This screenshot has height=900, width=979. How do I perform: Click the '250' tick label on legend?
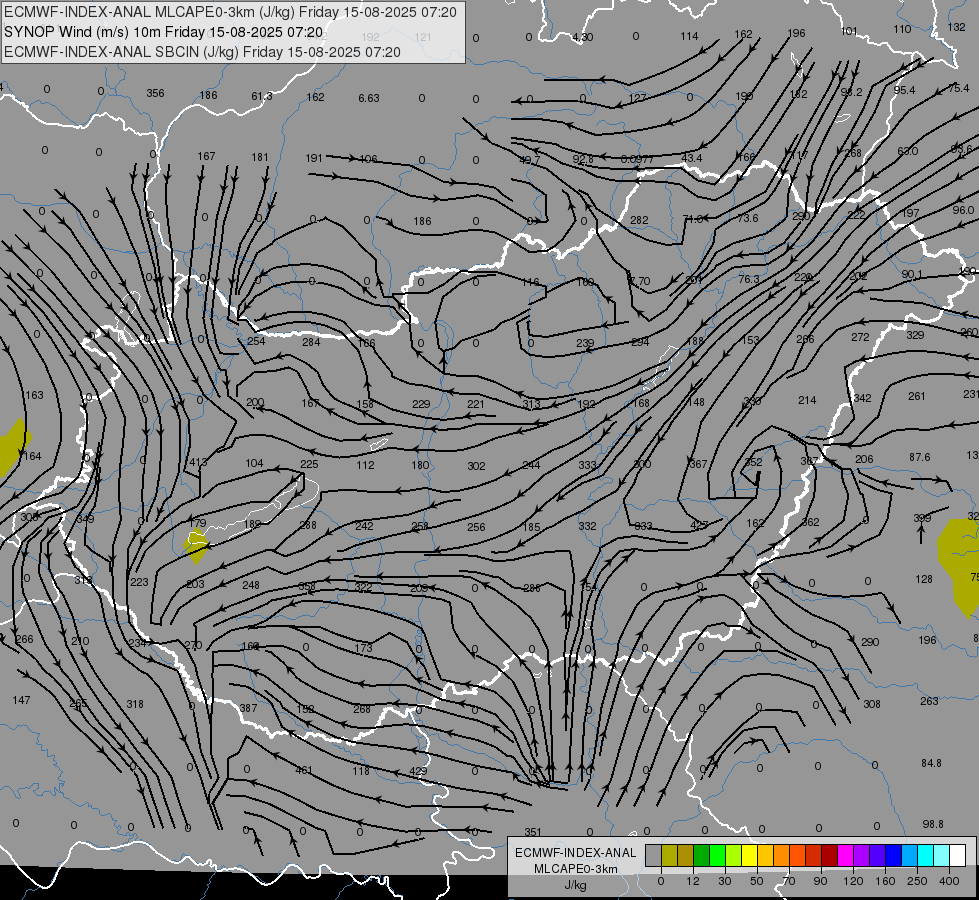pos(917,881)
